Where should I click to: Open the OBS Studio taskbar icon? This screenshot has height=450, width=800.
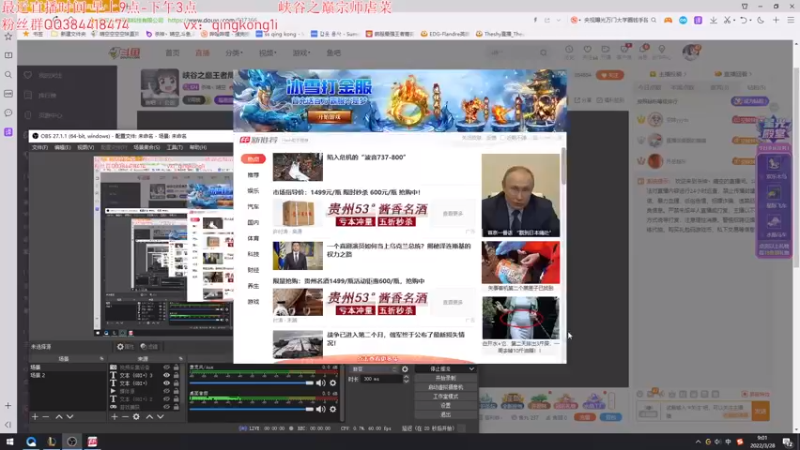coord(72,441)
